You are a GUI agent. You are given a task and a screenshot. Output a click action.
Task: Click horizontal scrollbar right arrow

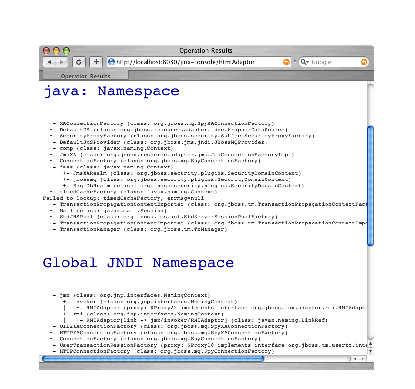click(362, 359)
